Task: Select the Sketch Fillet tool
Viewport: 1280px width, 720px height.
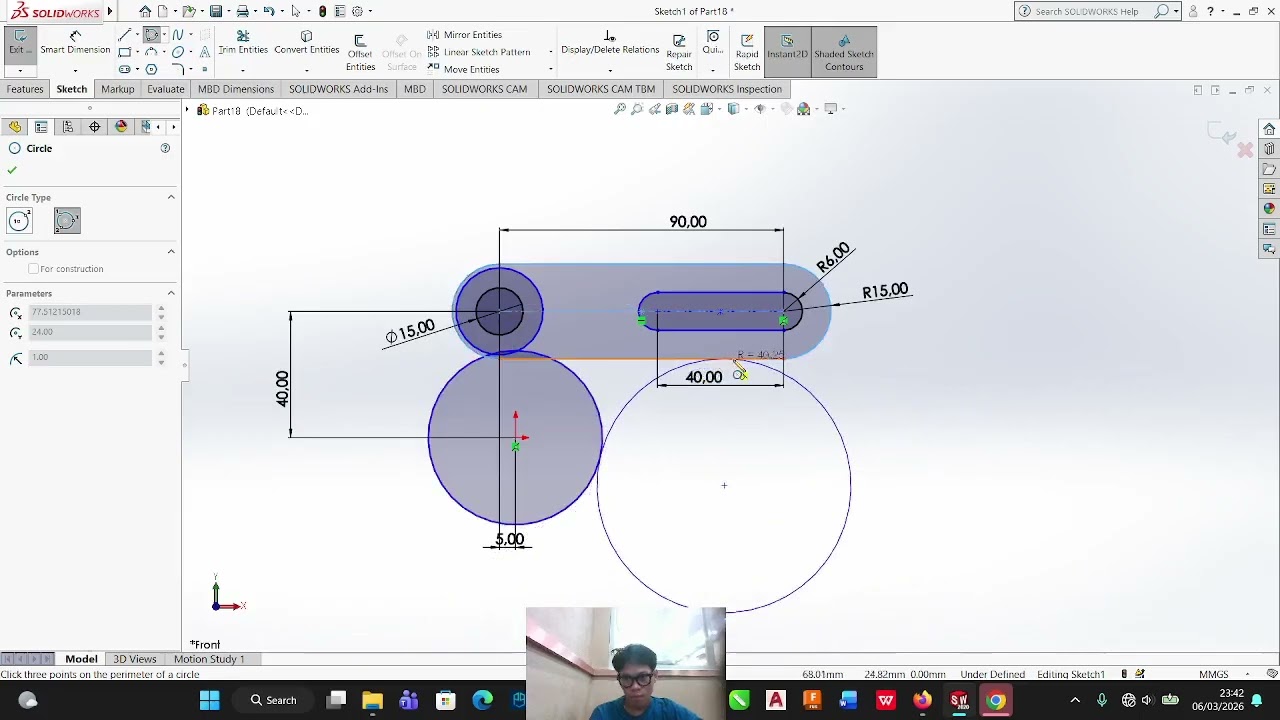Action: click(x=178, y=69)
